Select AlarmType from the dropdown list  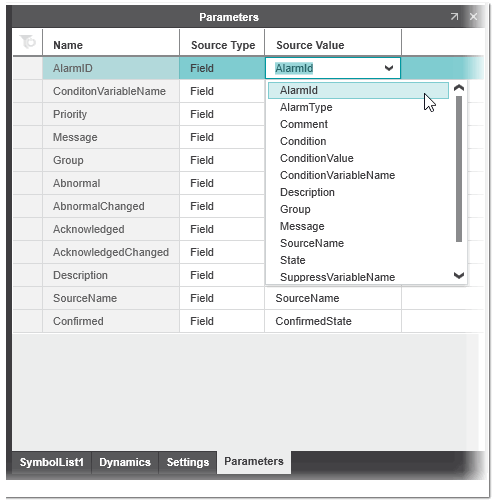306,107
